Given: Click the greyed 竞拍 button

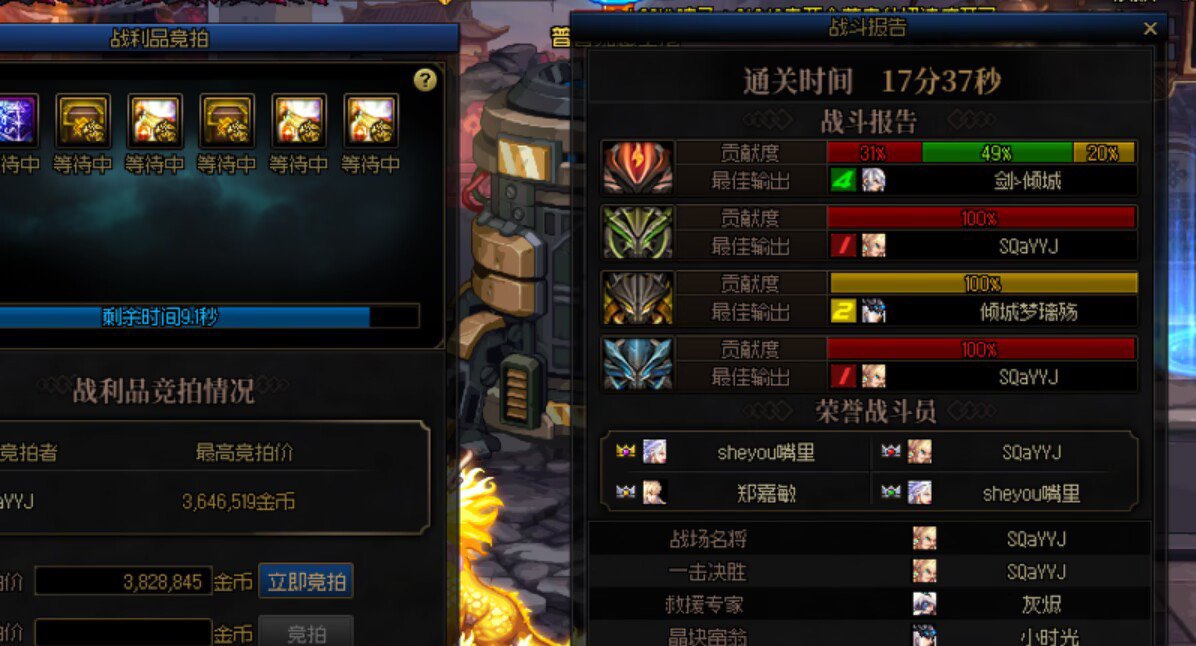Looking at the screenshot, I should click(306, 632).
